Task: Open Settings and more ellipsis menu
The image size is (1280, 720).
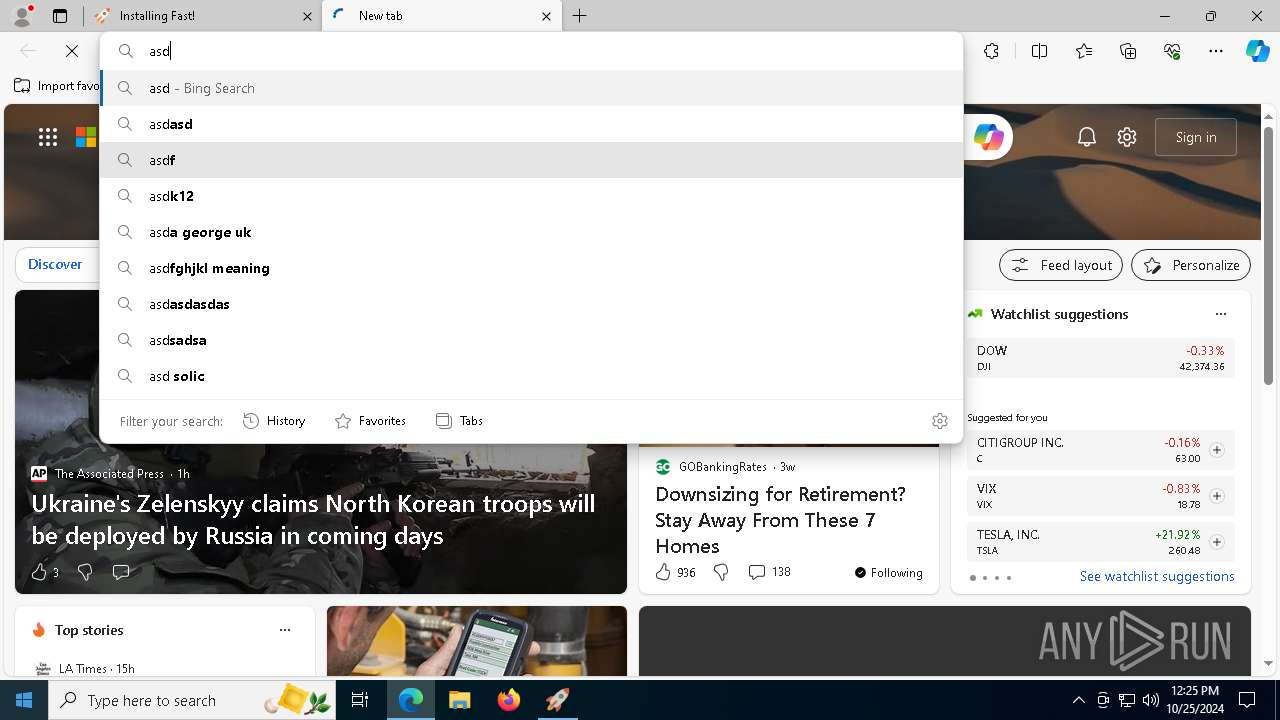Action: 1216,51
